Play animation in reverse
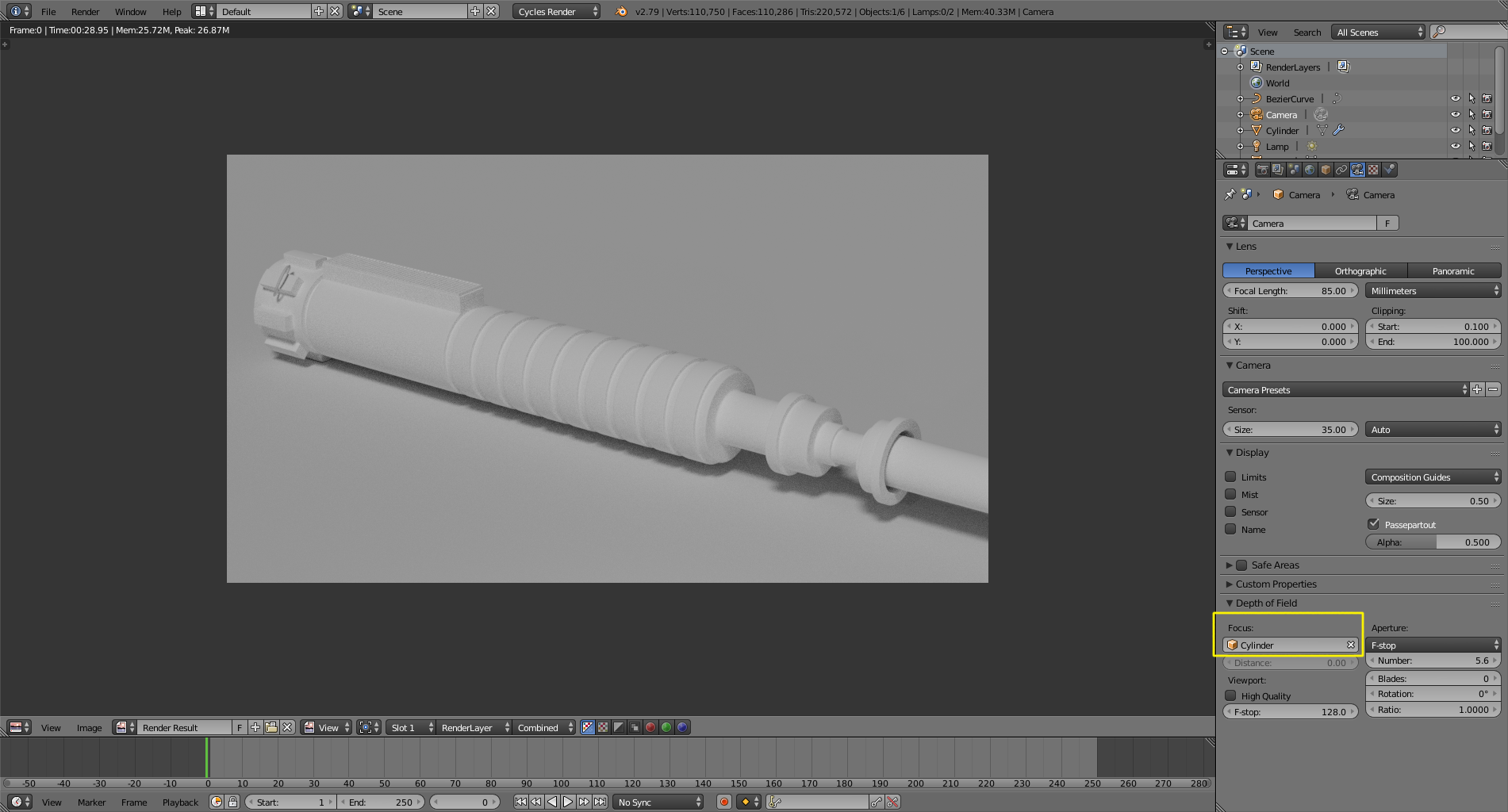1508x812 pixels. coord(552,802)
